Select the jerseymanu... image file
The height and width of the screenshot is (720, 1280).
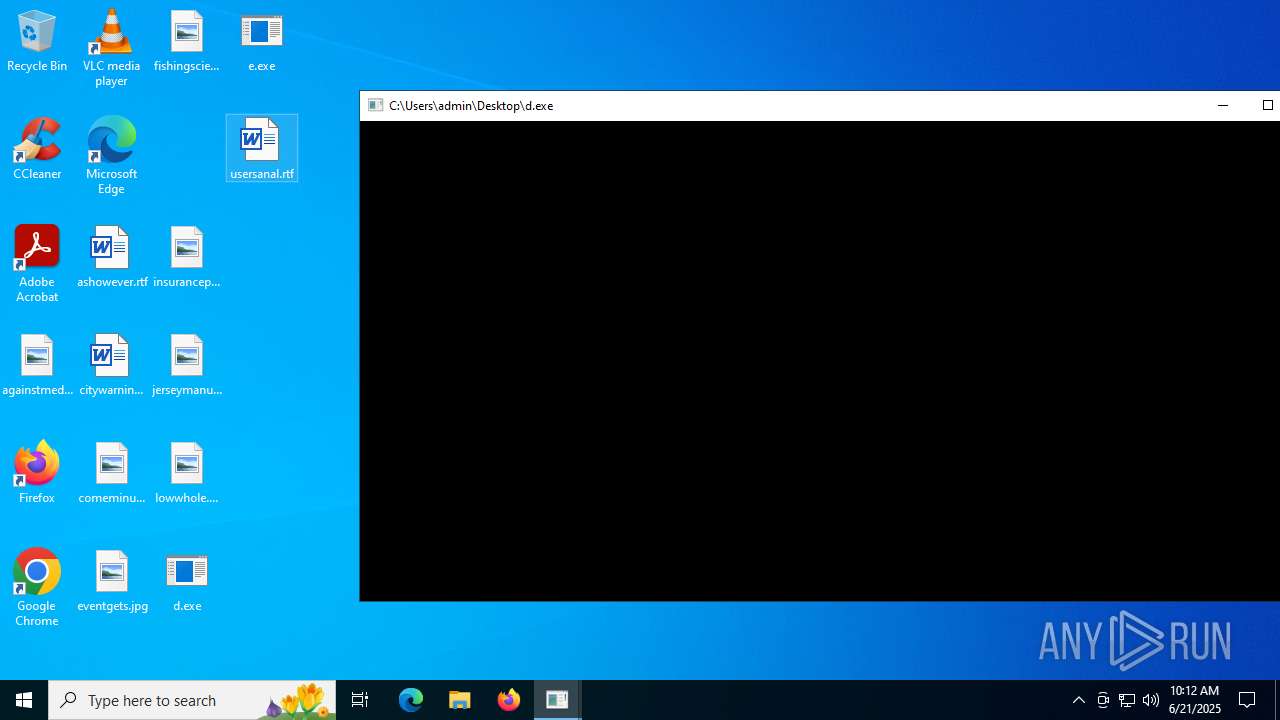(x=186, y=366)
